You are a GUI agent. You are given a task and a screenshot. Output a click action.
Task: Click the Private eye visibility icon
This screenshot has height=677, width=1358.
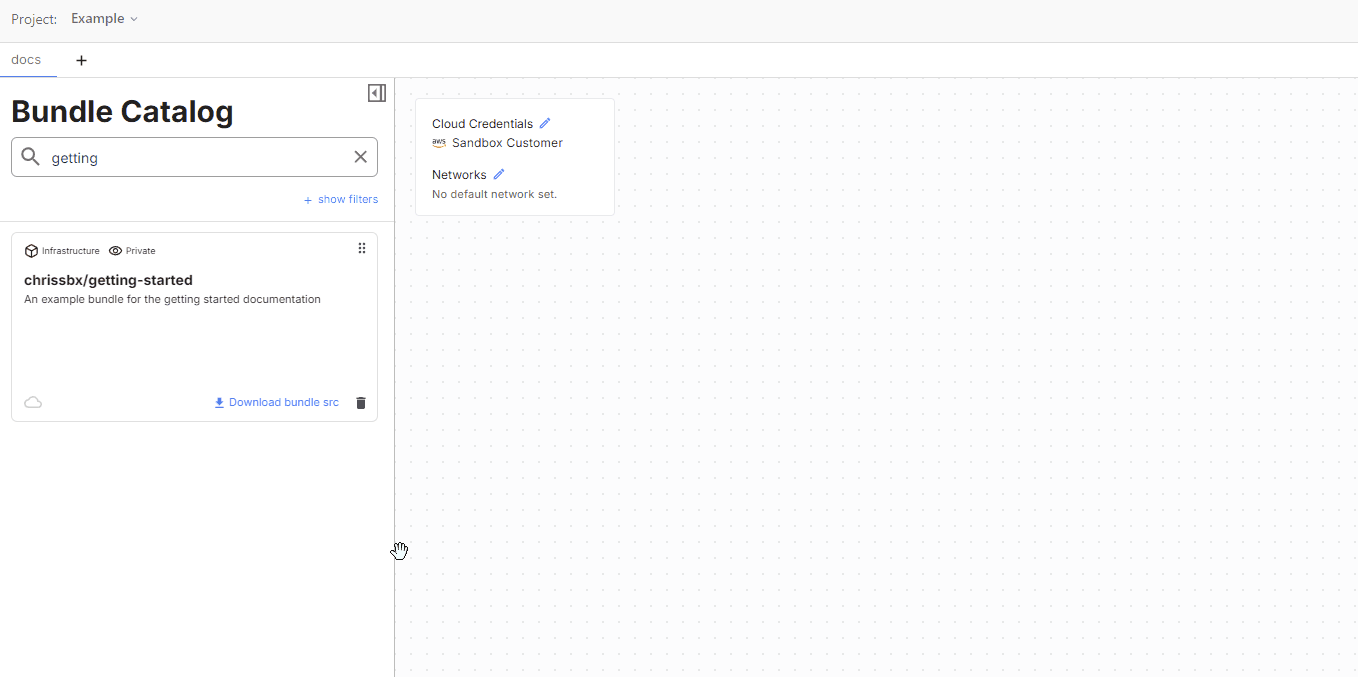[x=115, y=251]
